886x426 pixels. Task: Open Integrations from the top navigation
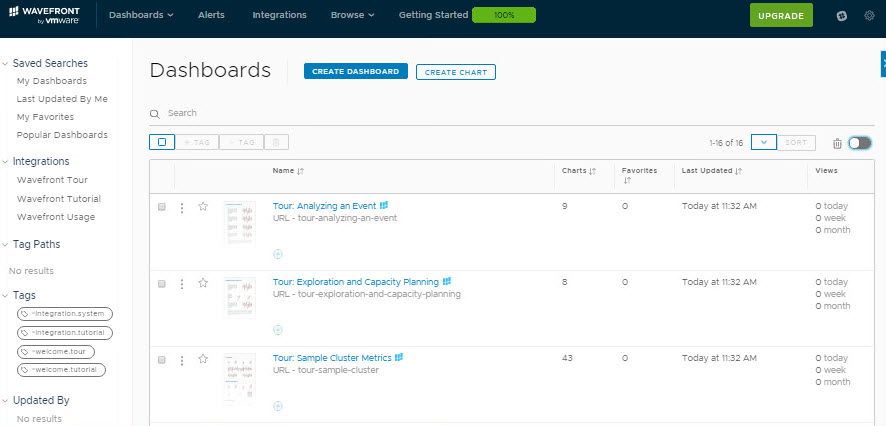point(279,15)
